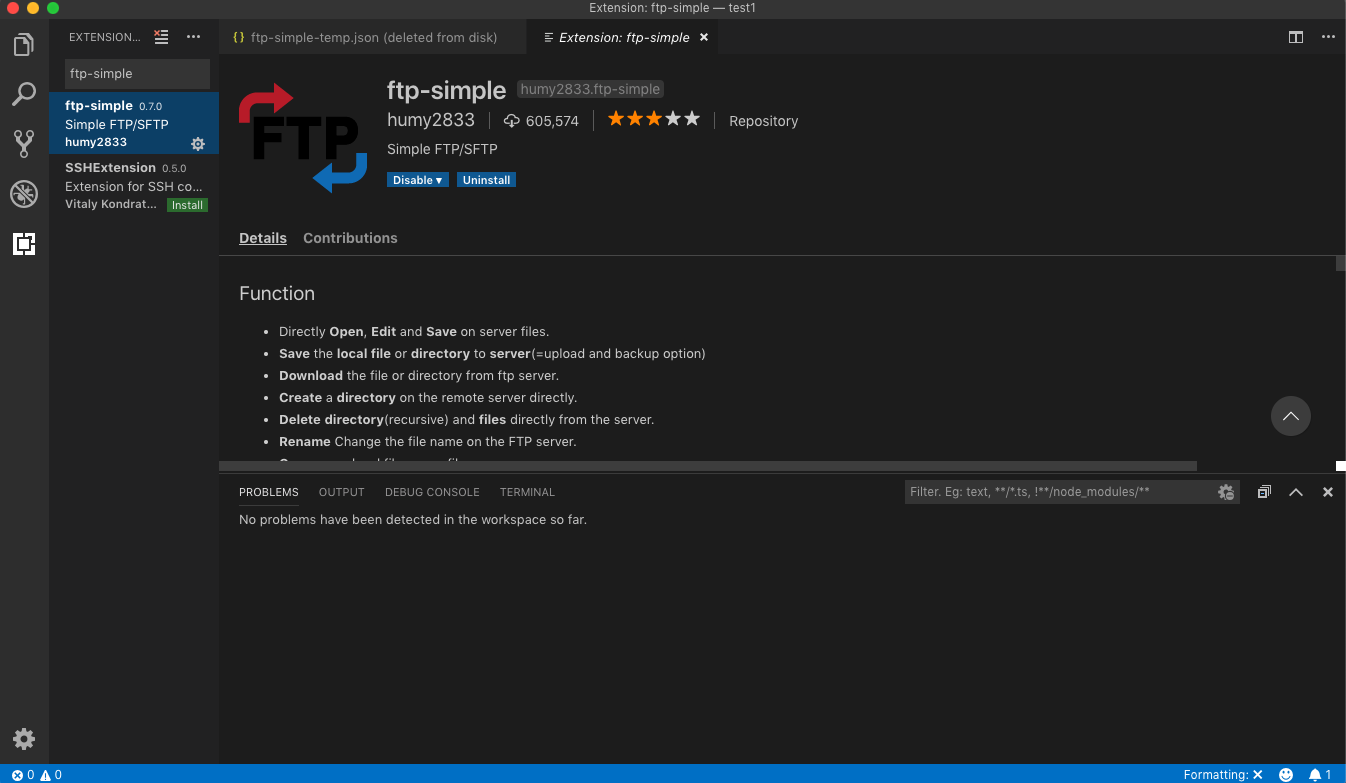Click the scroll-to-top arrow button
This screenshot has height=783, width=1346.
pyautogui.click(x=1291, y=416)
